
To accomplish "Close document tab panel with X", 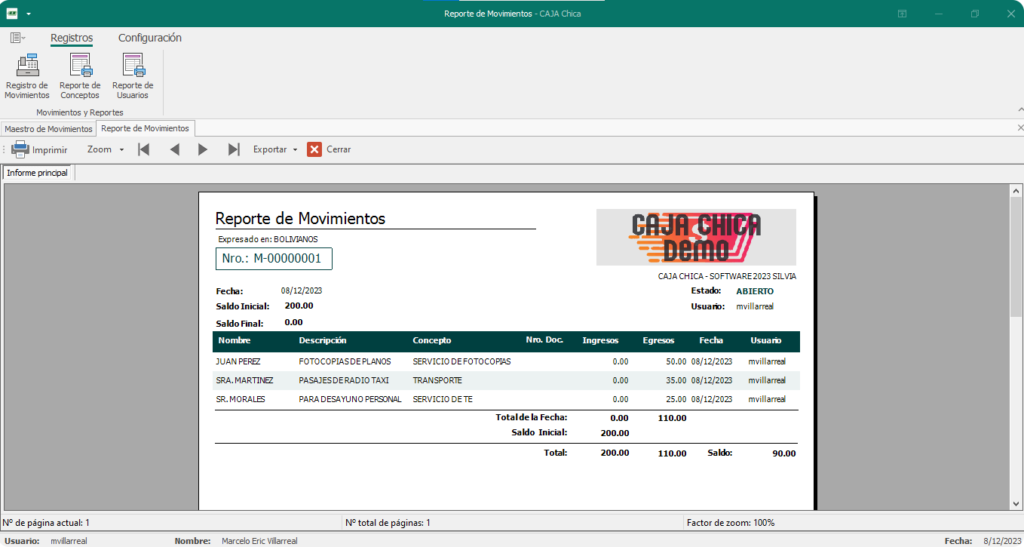I will tap(1019, 129).
